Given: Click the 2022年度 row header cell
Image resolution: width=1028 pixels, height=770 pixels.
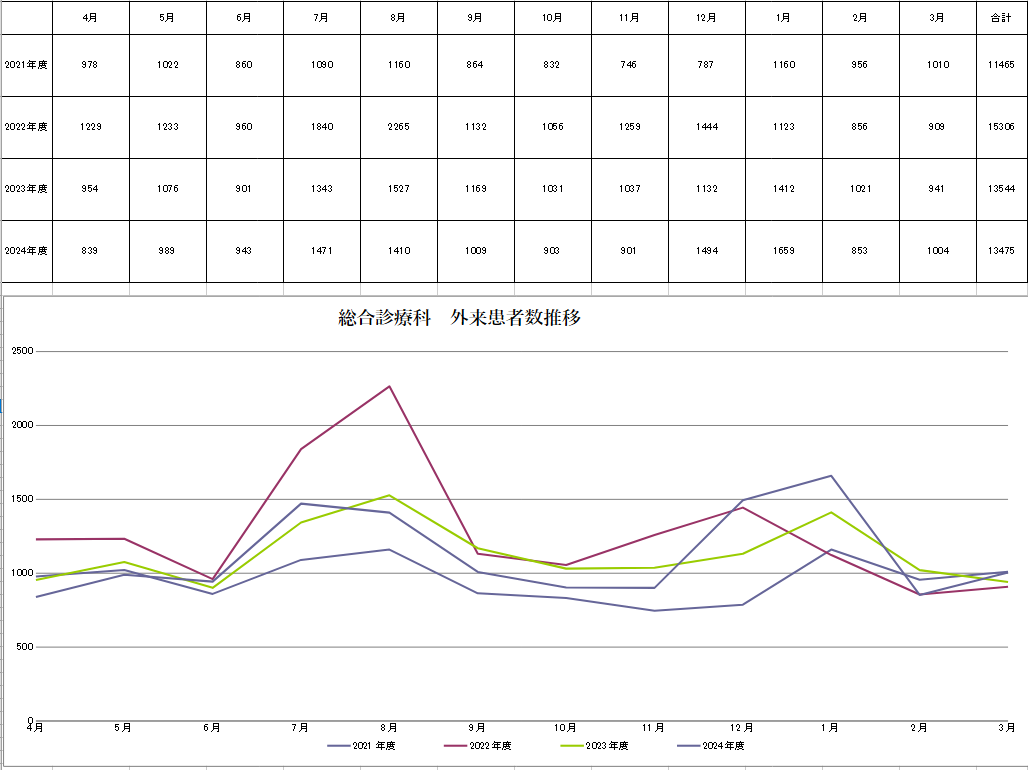Looking at the screenshot, I should point(26,127).
